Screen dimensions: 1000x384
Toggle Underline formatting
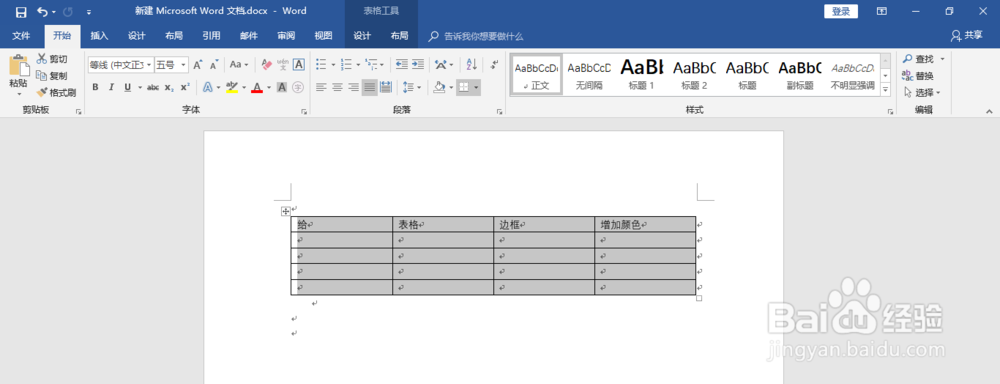[128, 87]
